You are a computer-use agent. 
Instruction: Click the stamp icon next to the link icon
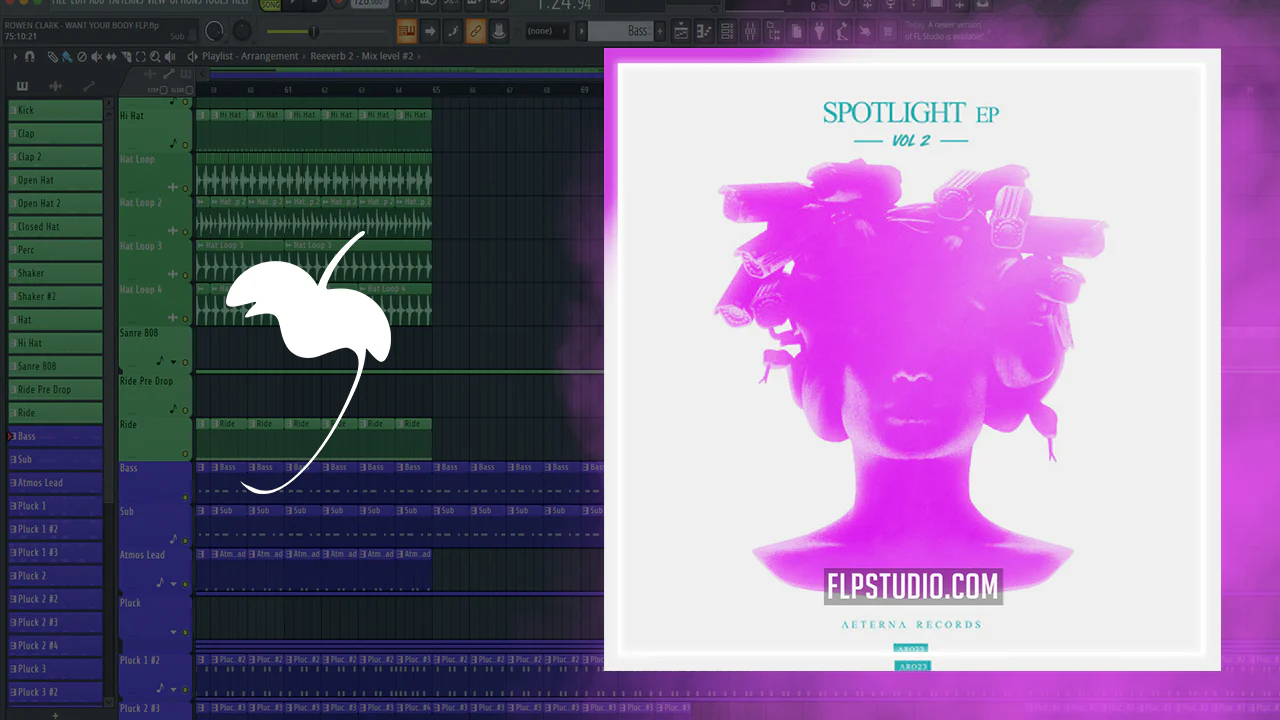pyautogui.click(x=498, y=31)
